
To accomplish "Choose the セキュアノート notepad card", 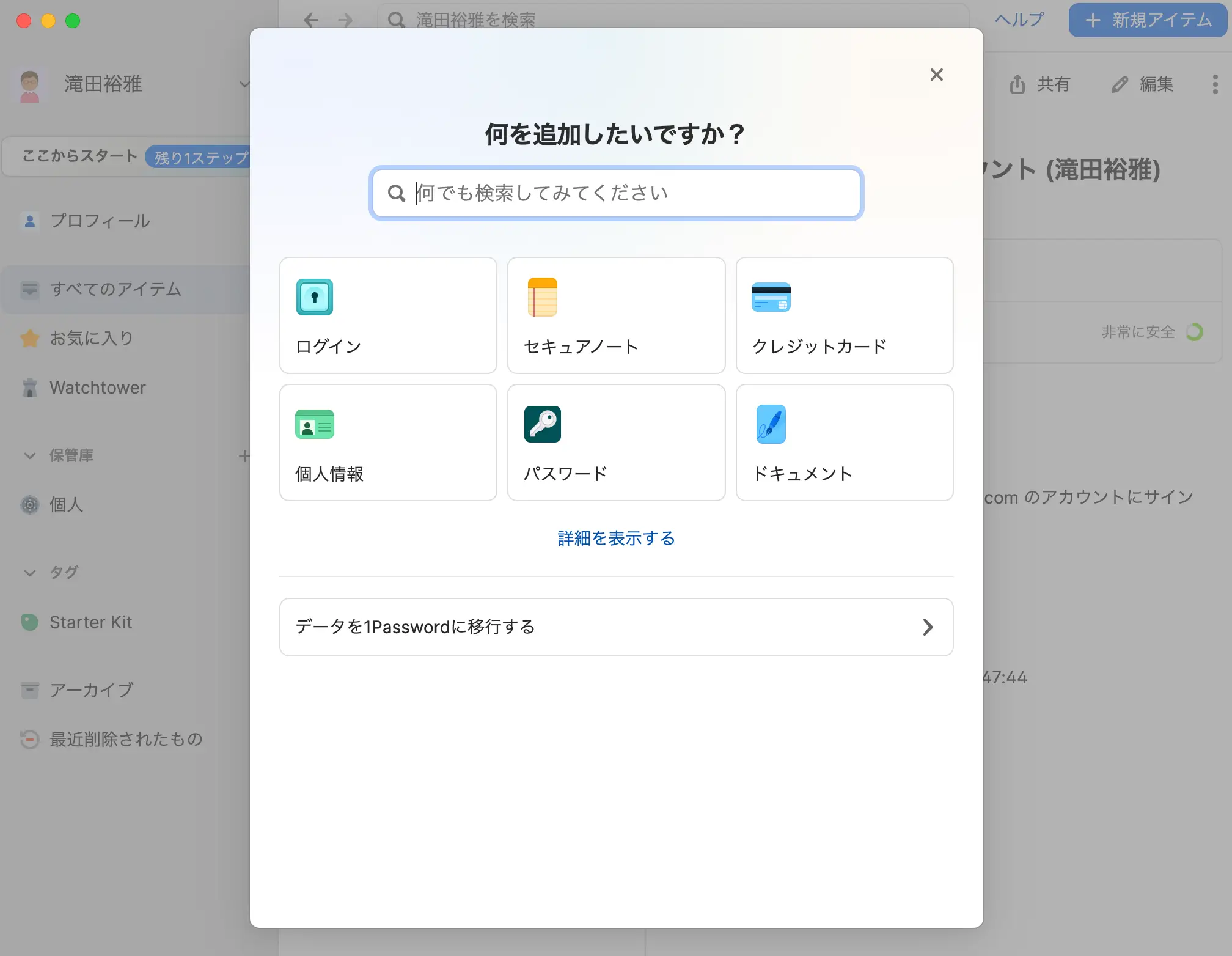I will click(616, 315).
